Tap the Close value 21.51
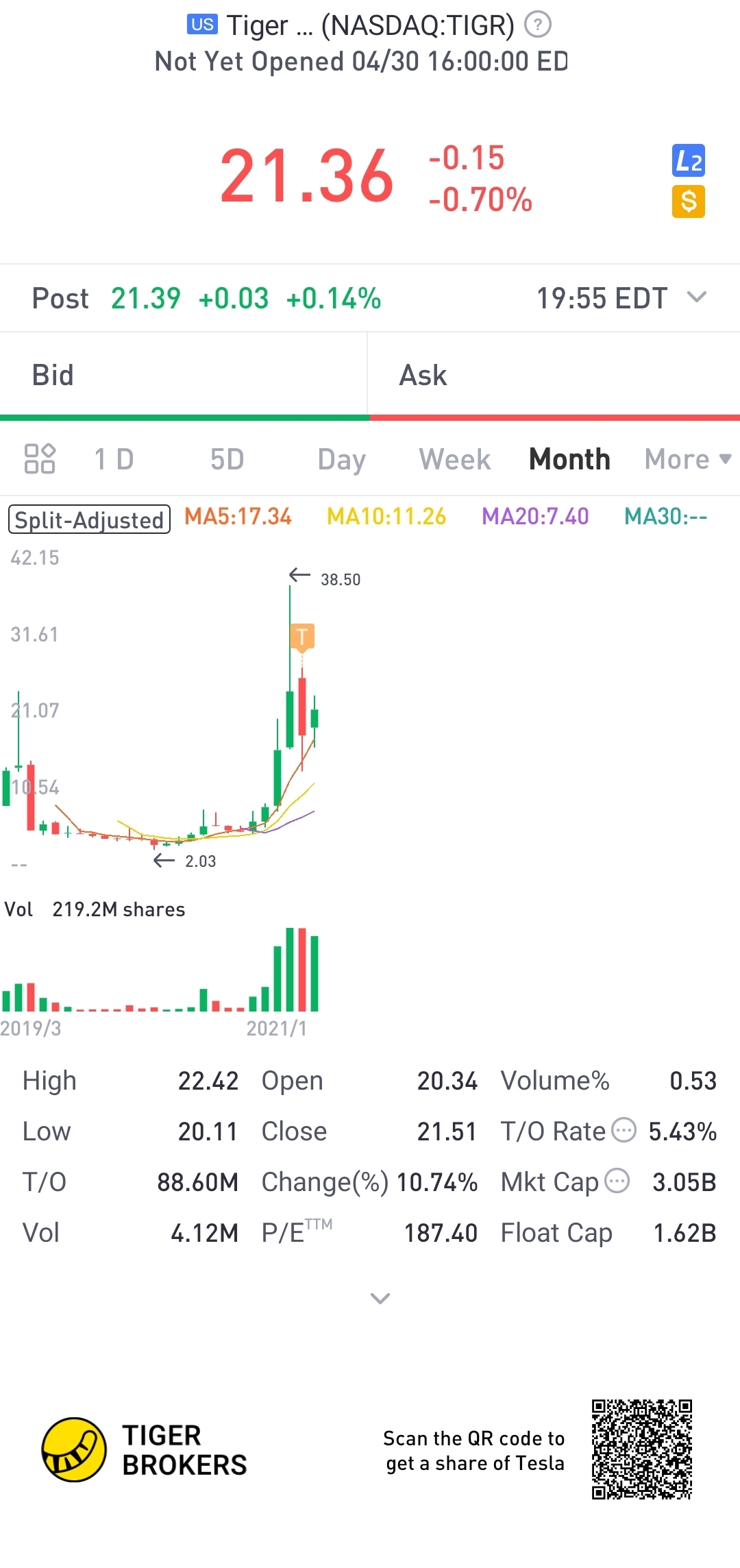 point(447,1131)
